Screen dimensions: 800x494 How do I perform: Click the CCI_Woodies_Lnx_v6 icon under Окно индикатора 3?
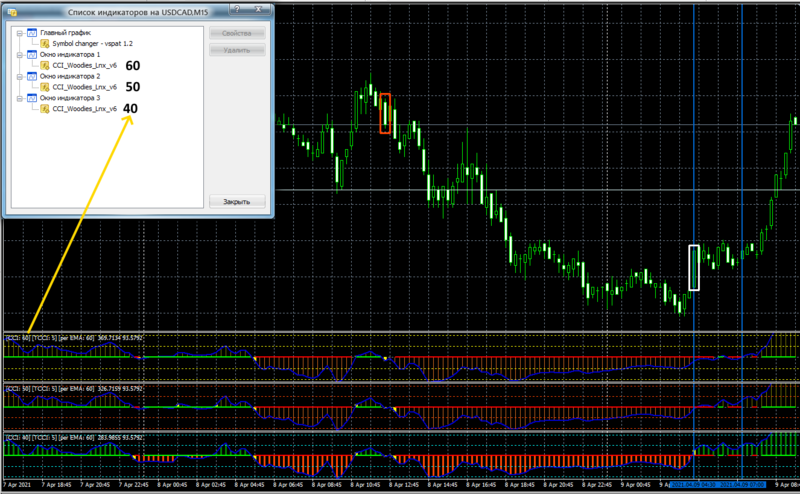click(x=45, y=109)
